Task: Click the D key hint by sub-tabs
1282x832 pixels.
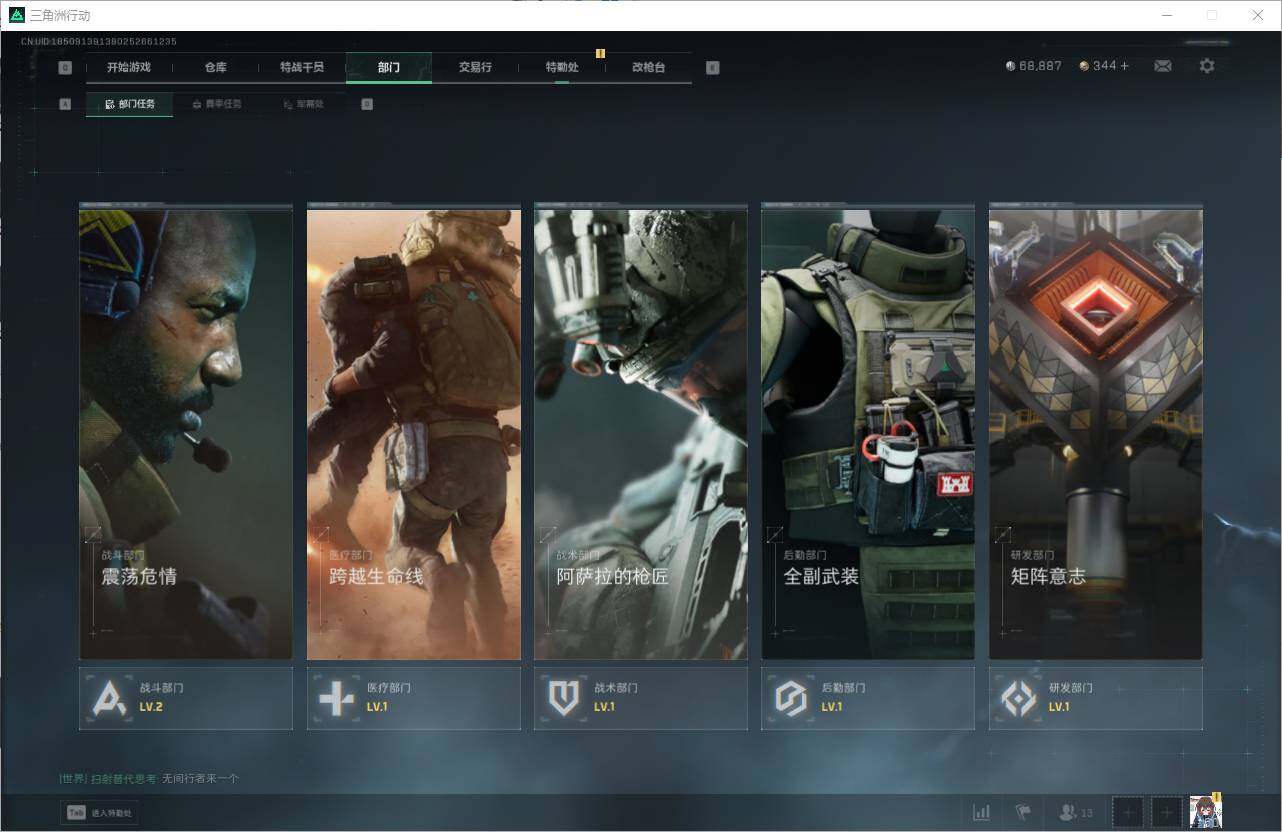Action: click(x=367, y=104)
